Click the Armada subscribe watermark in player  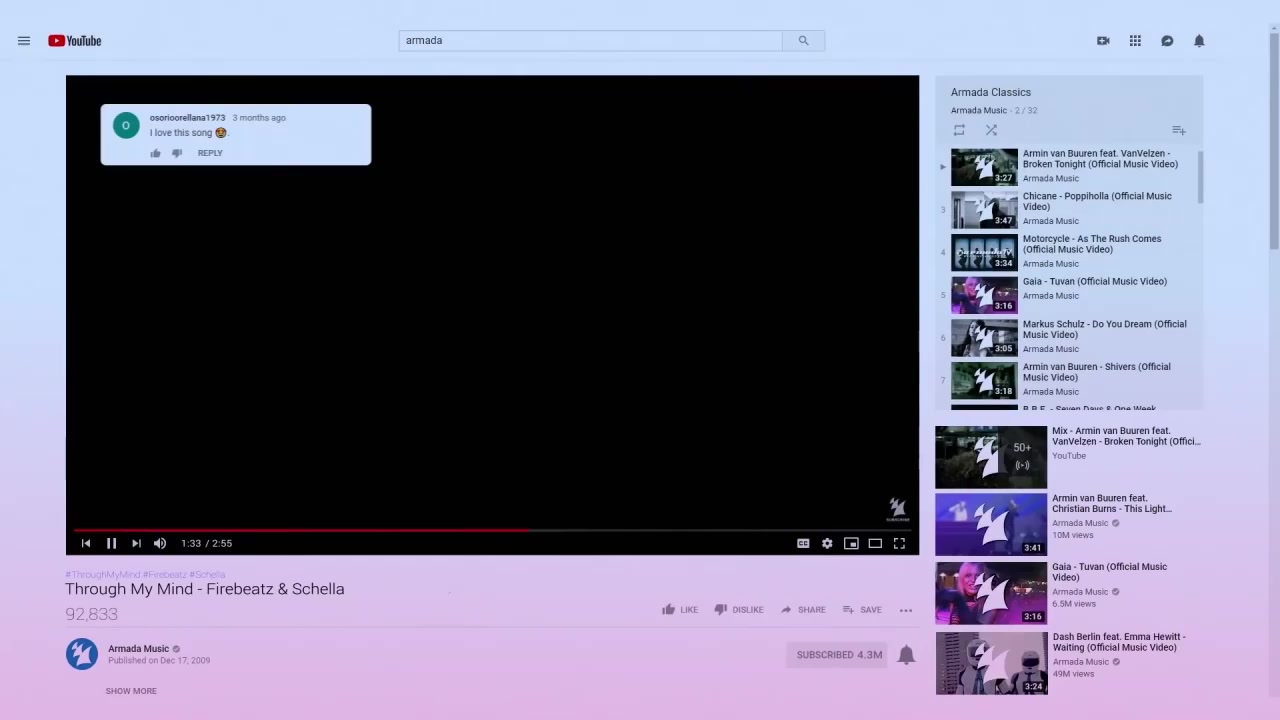[x=898, y=510]
